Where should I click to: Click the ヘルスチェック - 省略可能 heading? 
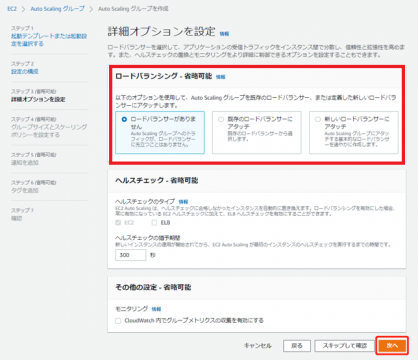coord(157,181)
